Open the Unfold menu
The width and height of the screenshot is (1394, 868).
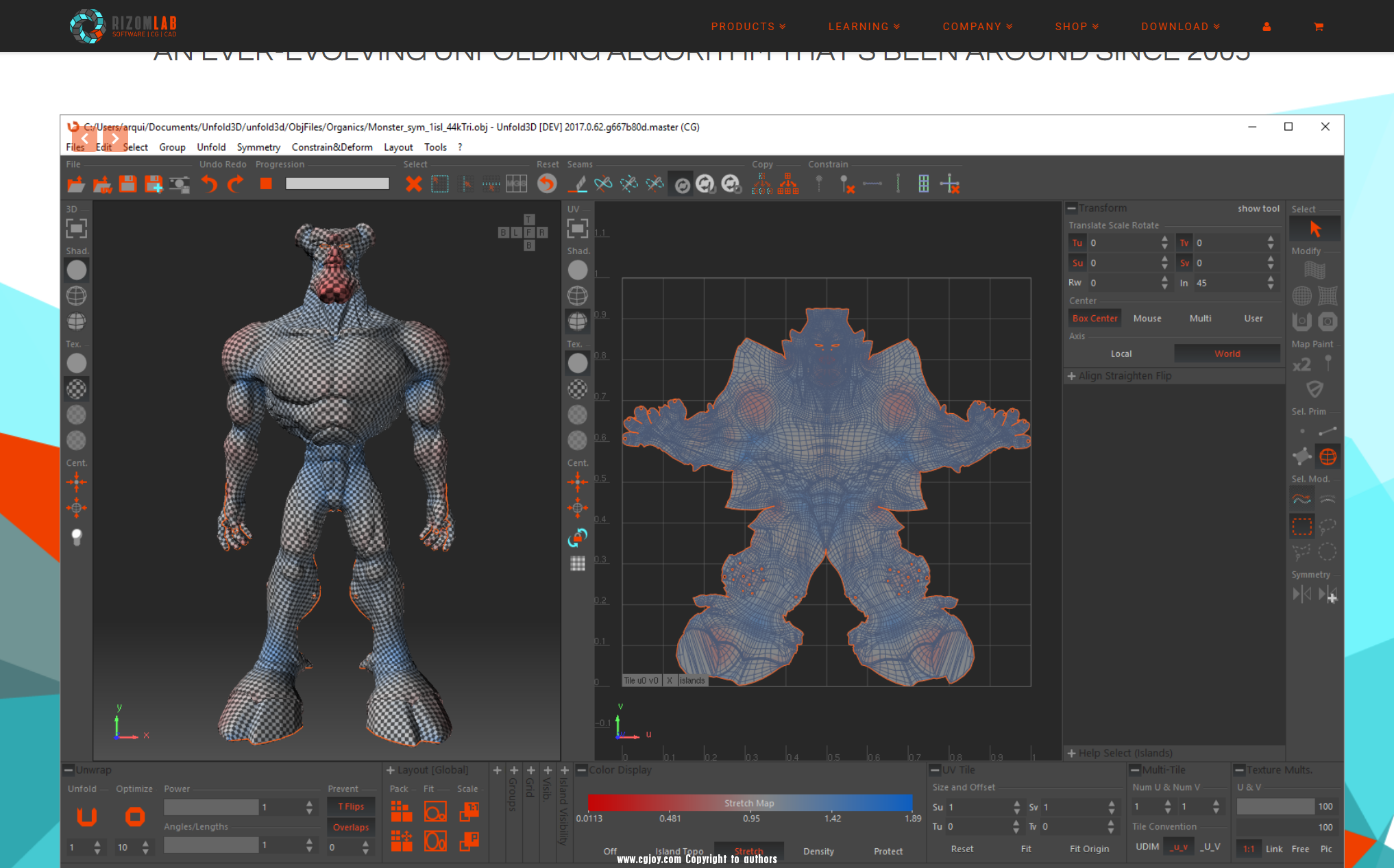point(211,147)
